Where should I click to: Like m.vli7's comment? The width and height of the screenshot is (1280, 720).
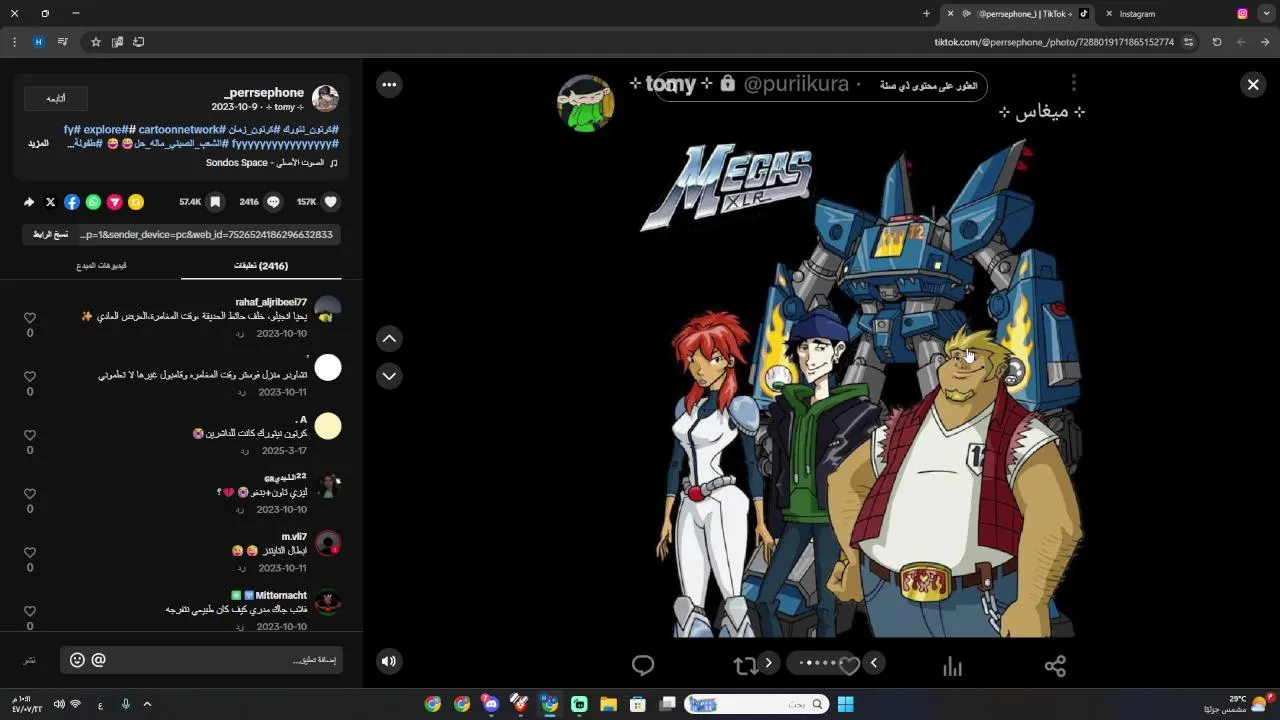coord(30,552)
